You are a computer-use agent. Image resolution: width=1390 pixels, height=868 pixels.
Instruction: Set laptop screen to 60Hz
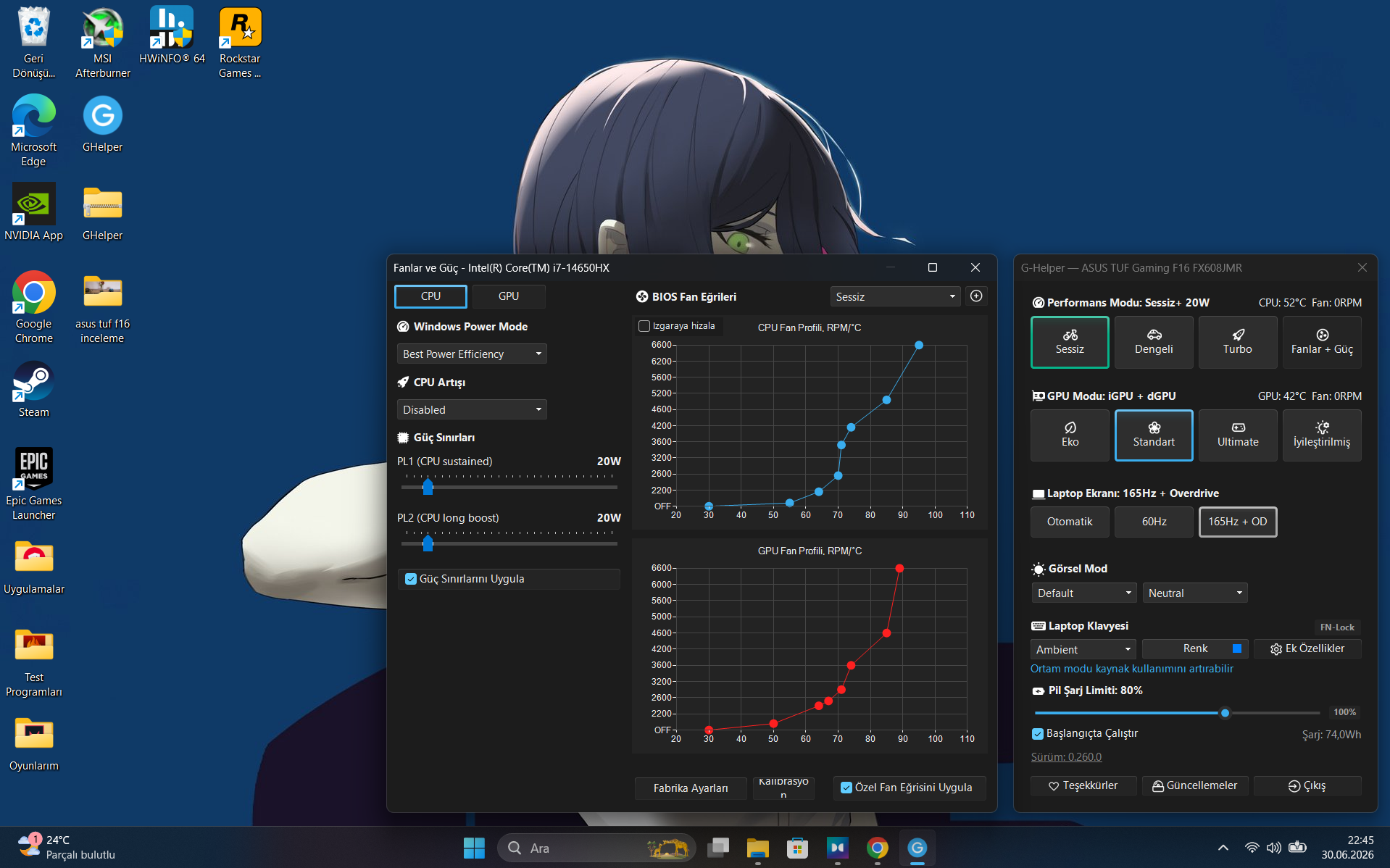[1154, 522]
